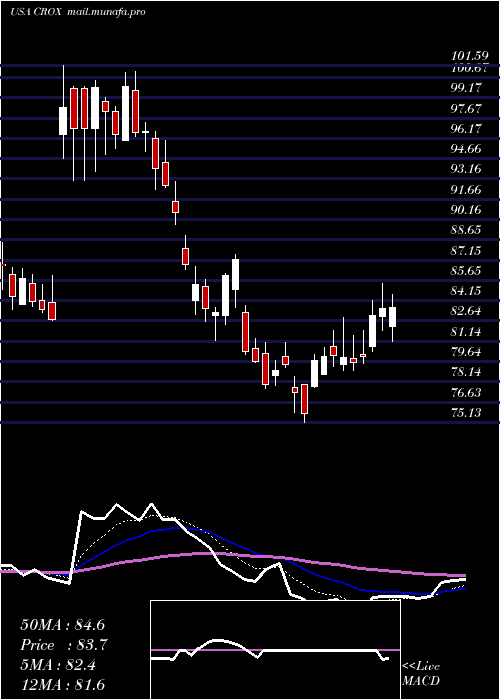Select the 87.15 price axis label

click(466, 250)
